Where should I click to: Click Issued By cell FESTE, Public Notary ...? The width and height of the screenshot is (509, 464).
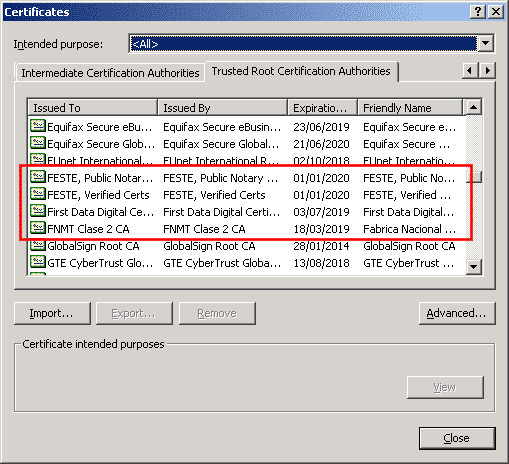tap(220, 178)
